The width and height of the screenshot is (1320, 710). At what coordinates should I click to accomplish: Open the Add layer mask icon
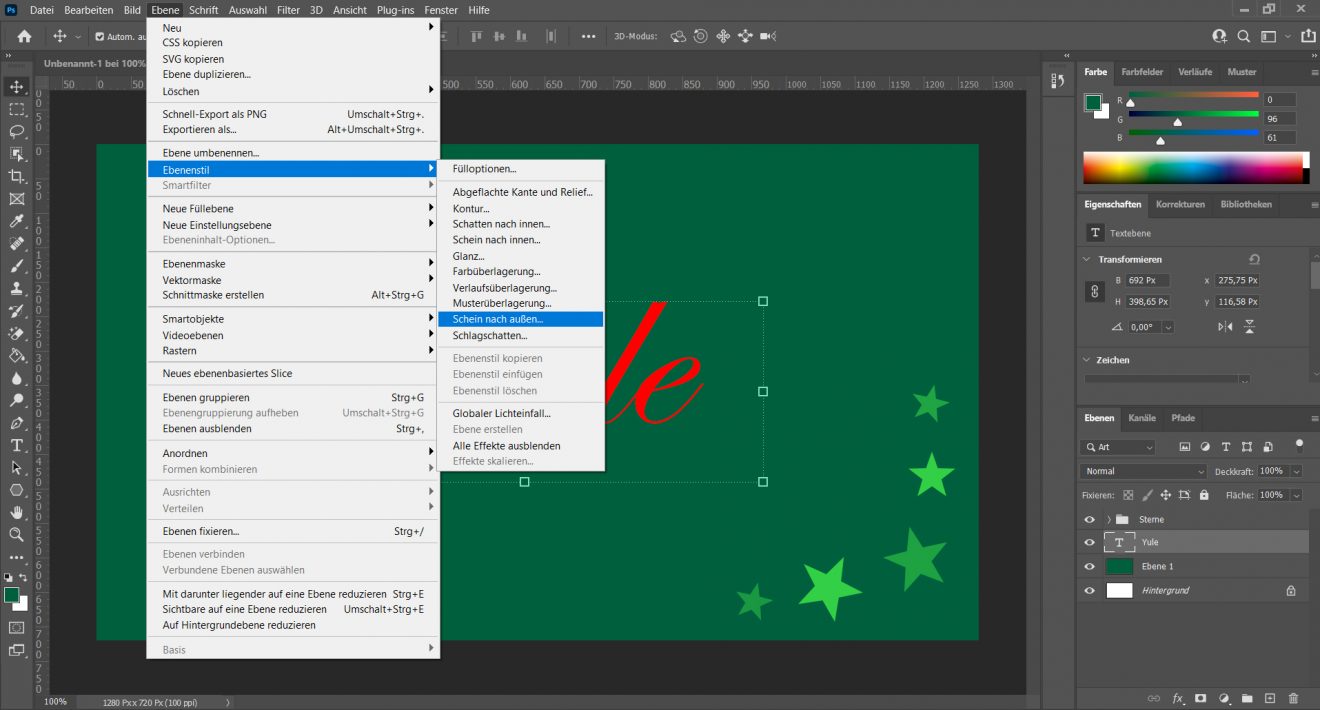tap(1200, 699)
